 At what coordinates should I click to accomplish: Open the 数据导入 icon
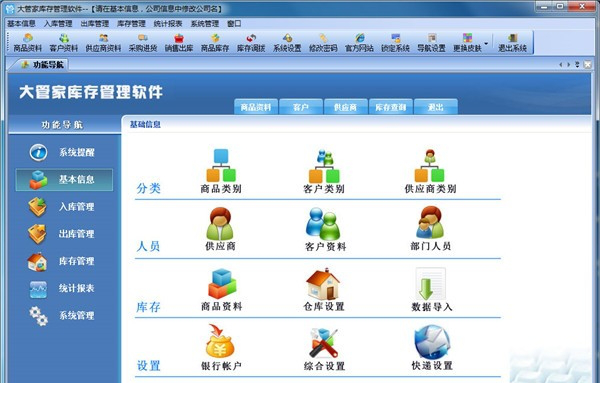click(432, 289)
